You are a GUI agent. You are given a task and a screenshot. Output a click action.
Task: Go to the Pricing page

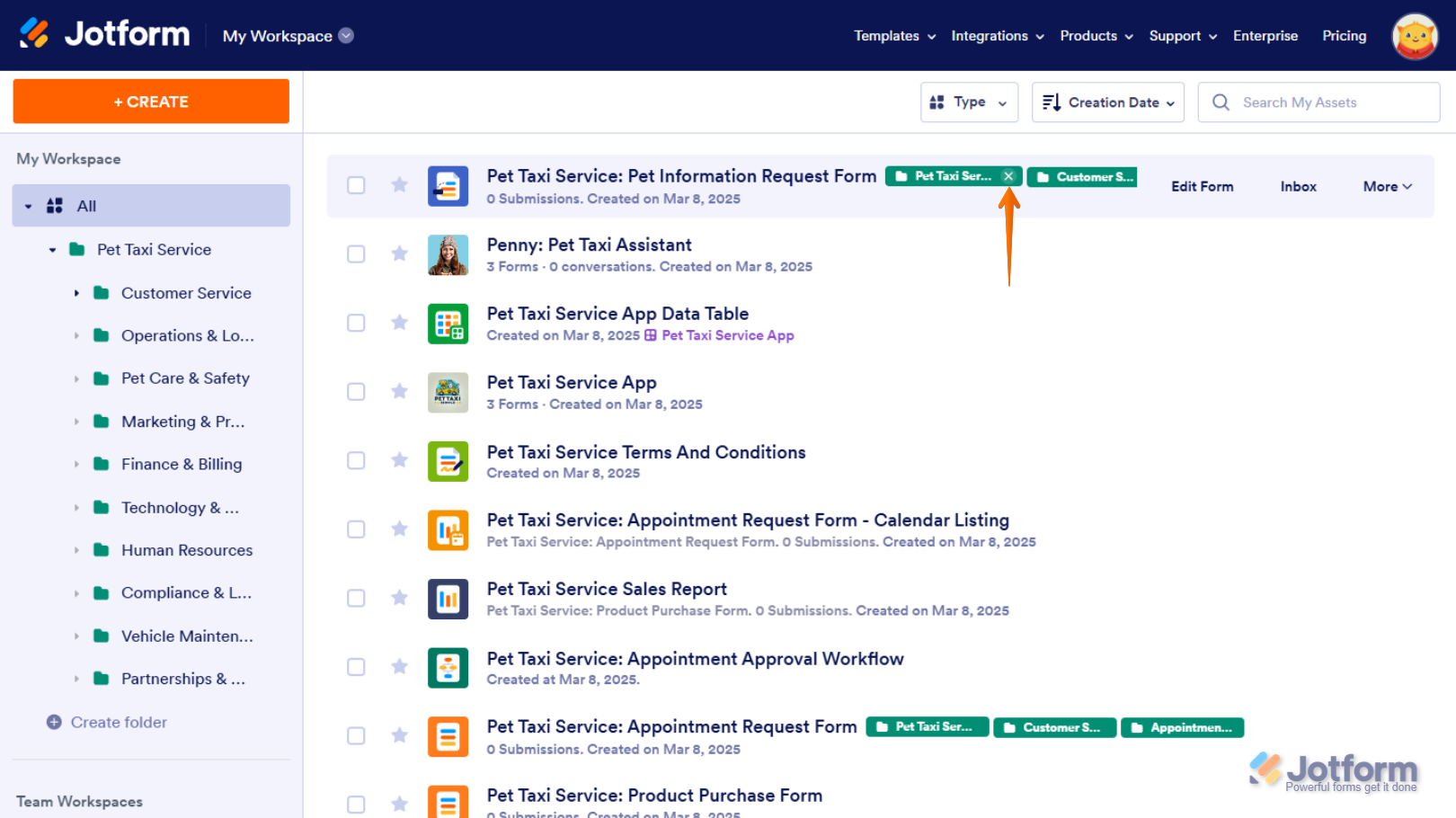pyautogui.click(x=1344, y=36)
